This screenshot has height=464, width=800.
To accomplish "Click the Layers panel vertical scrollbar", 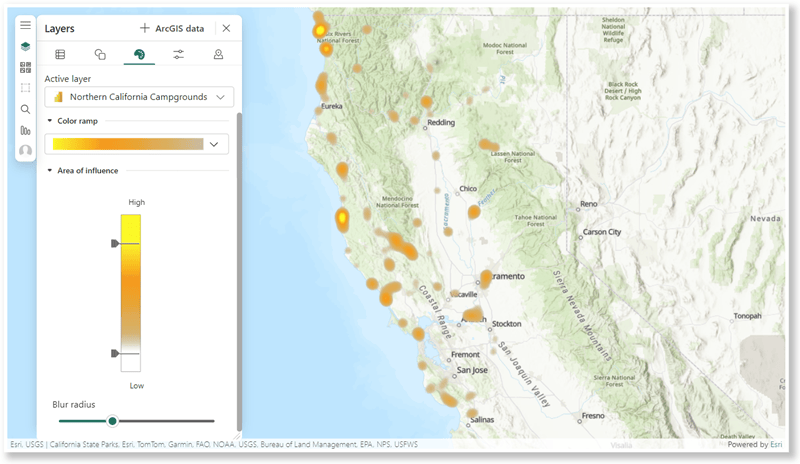I will [x=239, y=250].
